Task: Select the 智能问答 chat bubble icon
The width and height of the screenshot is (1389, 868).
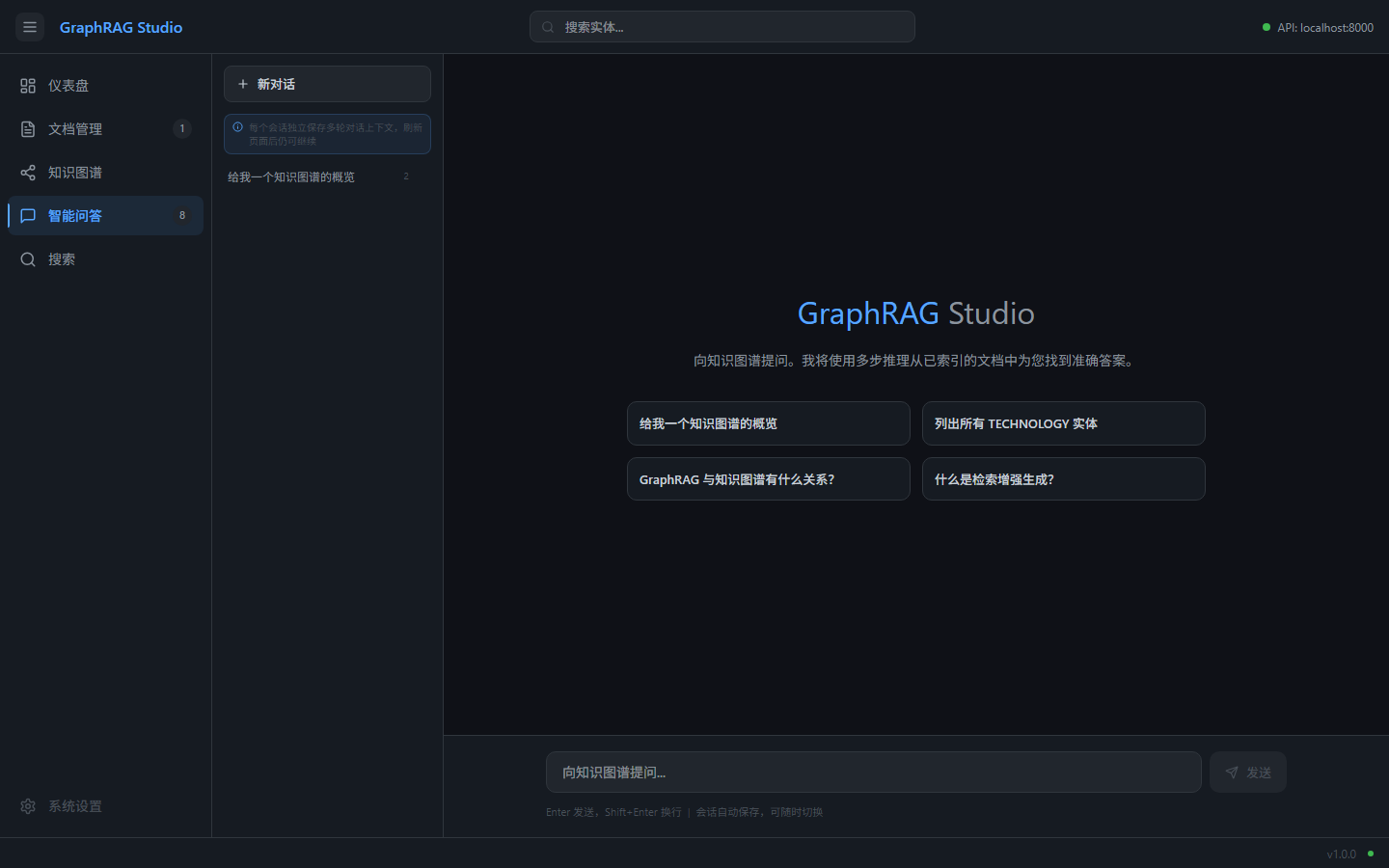Action: point(28,216)
